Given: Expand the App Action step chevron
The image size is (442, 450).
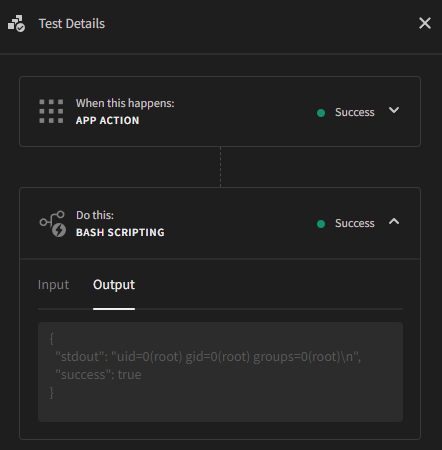Looking at the screenshot, I should coord(394,110).
